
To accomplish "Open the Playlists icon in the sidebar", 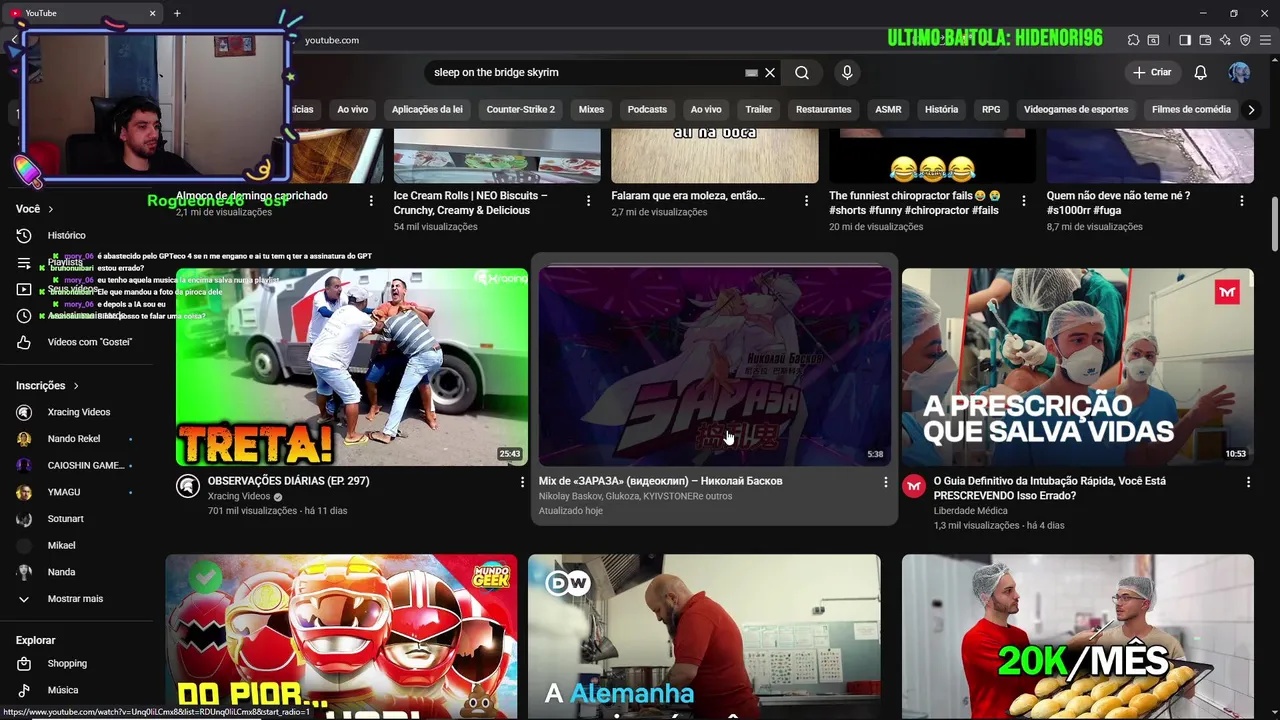I will [x=24, y=263].
